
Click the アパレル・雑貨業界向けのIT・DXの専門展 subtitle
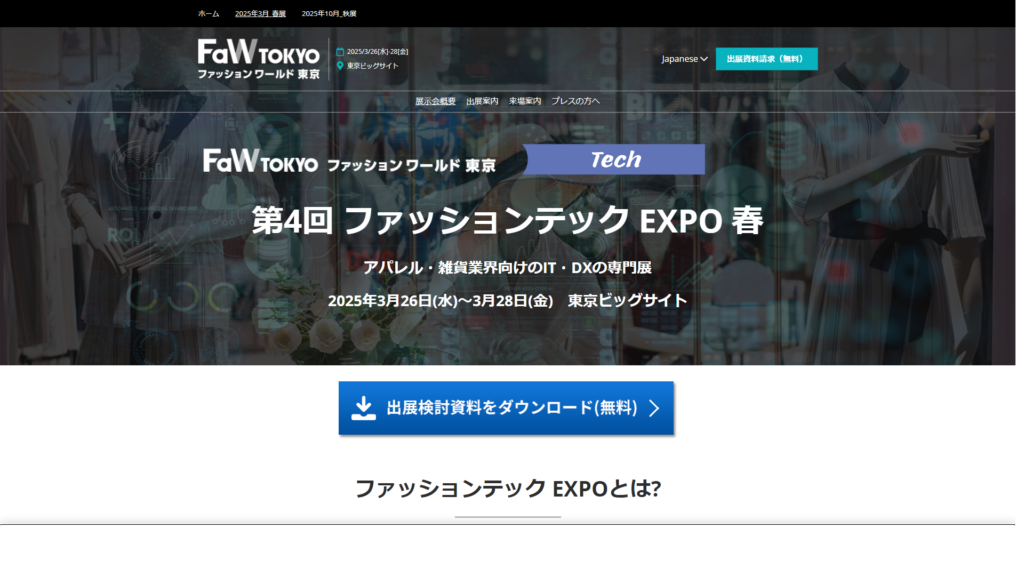click(507, 267)
